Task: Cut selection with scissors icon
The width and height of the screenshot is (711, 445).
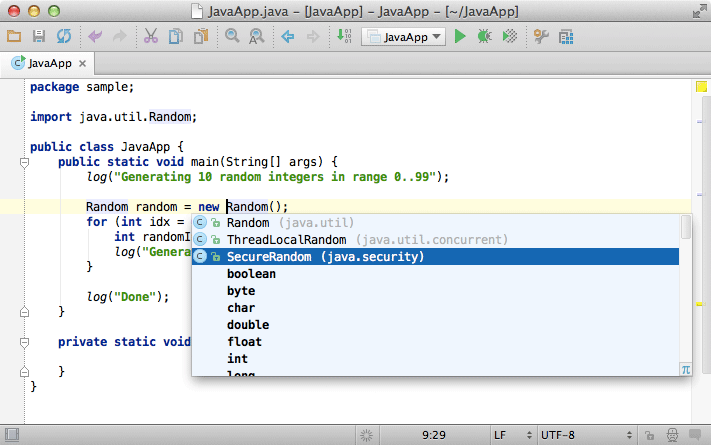Action: click(x=151, y=36)
